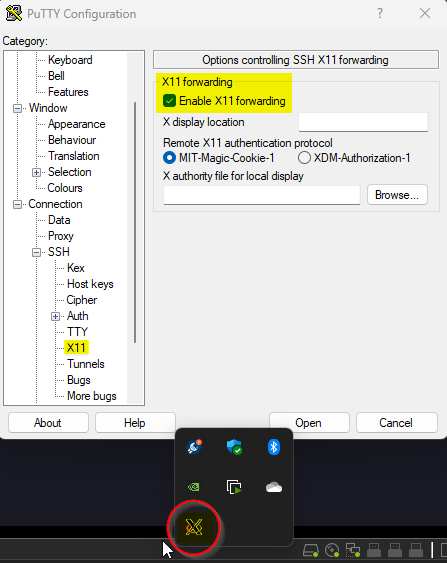447x563 pixels.
Task: Expand the Auth tree node
Action: [55, 316]
